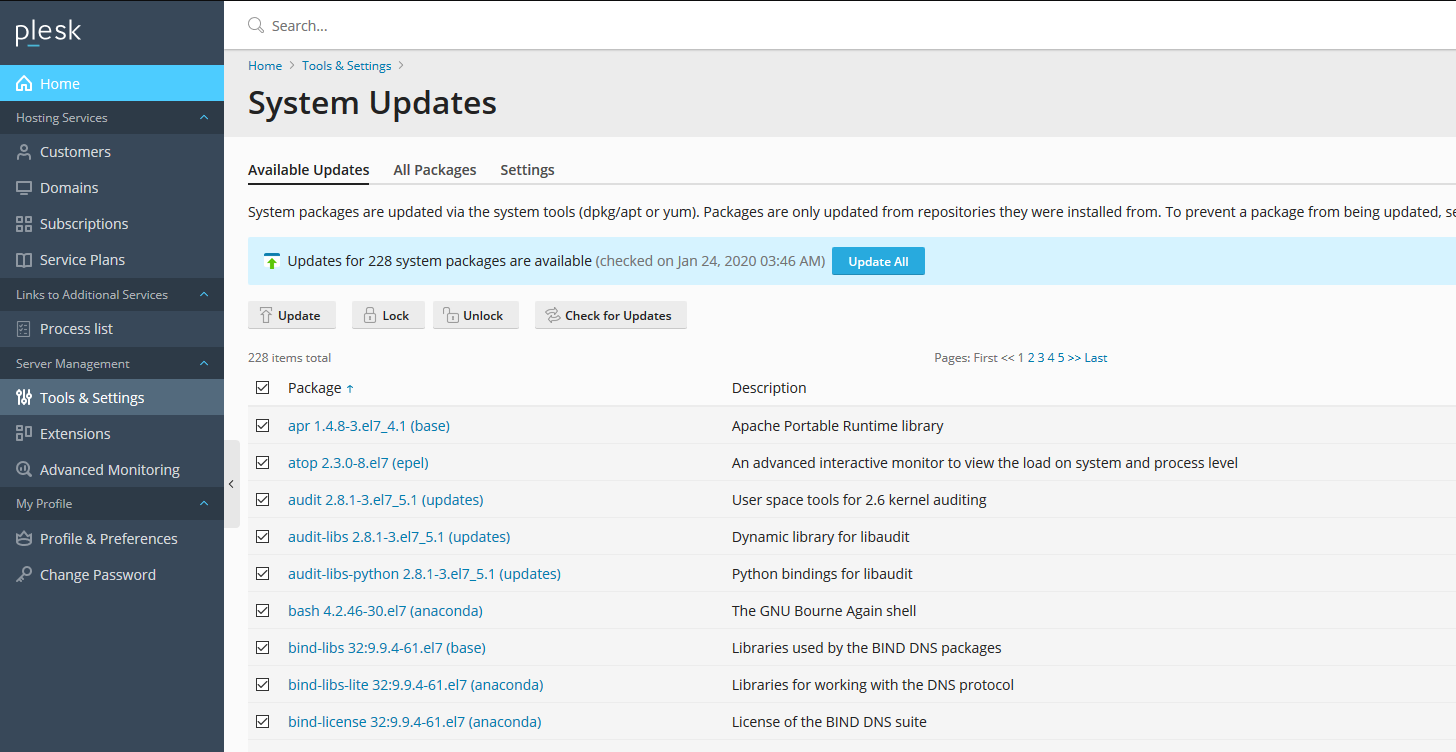Viewport: 1456px width, 752px height.
Task: Click the >> next page link
Action: [1074, 358]
